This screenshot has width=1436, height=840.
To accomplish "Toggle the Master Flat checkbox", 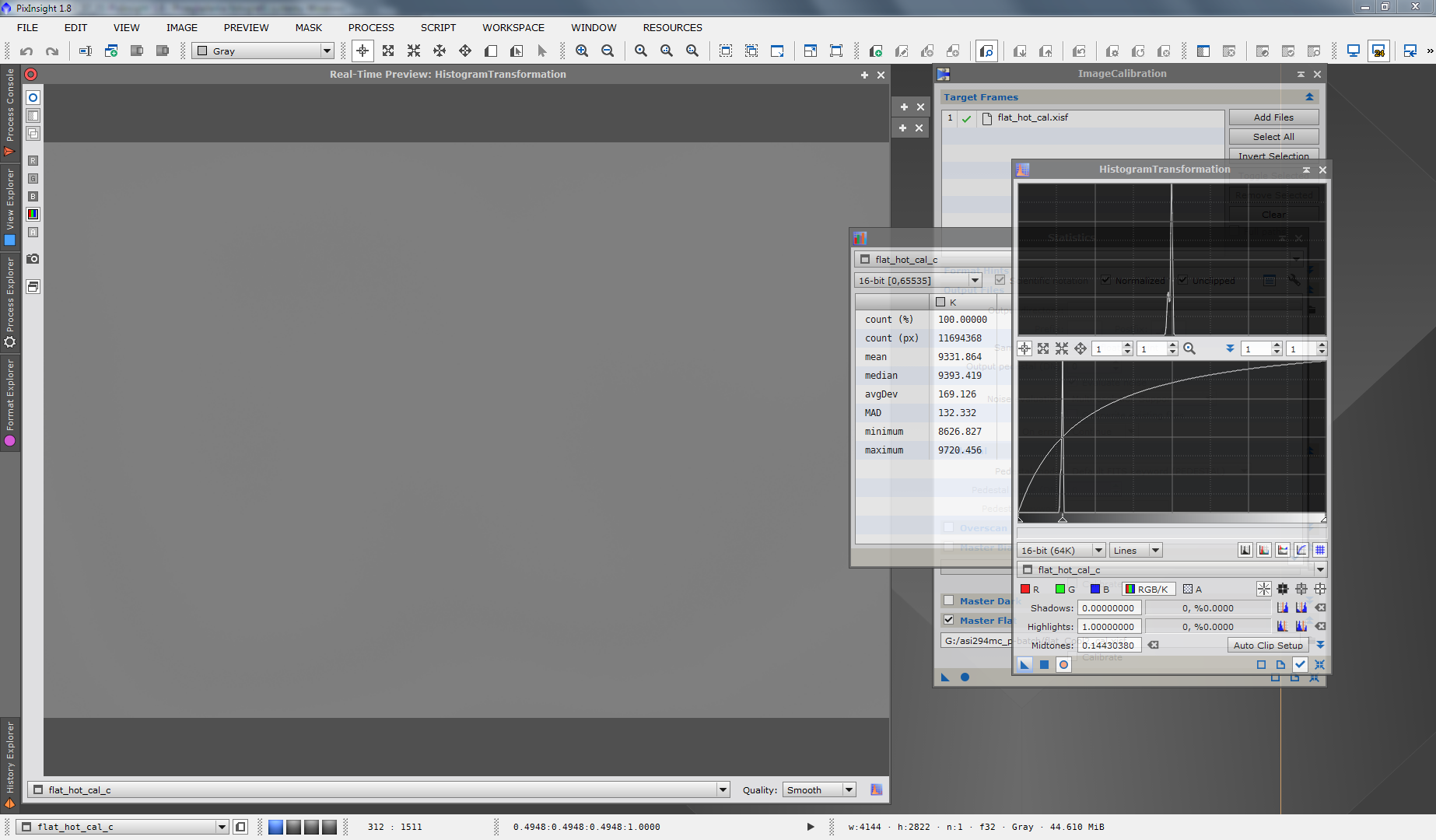I will [948, 620].
